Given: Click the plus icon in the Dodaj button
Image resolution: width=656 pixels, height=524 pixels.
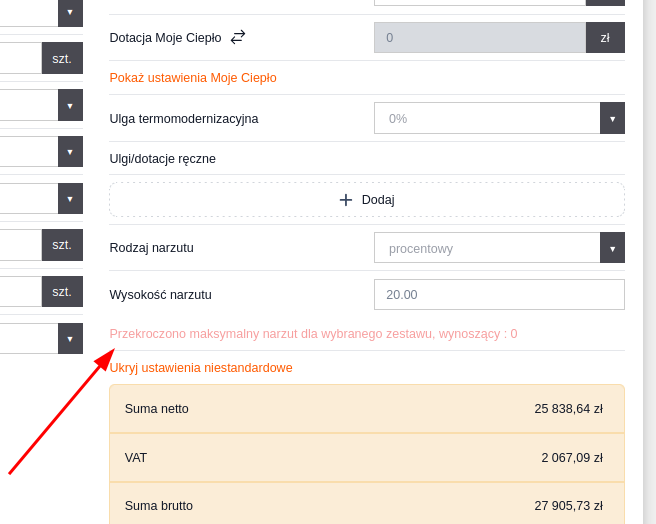Looking at the screenshot, I should click(x=346, y=200).
